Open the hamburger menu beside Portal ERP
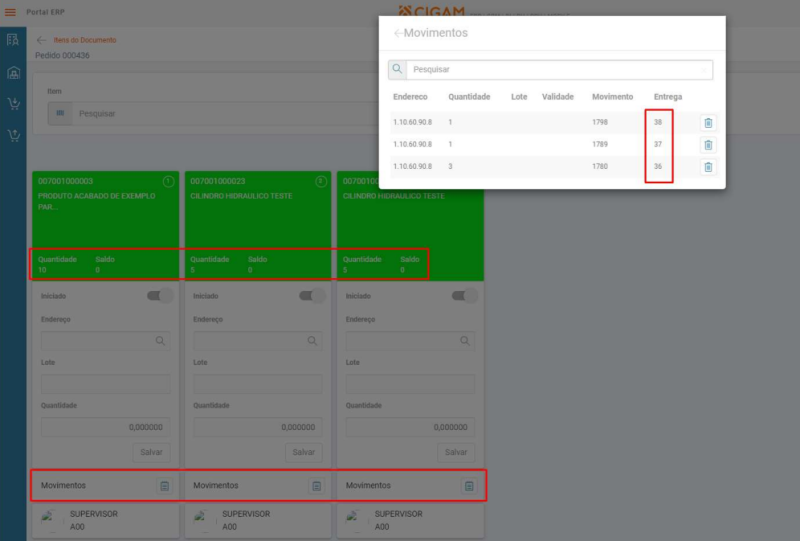Viewport: 800px width, 541px height. click(10, 12)
